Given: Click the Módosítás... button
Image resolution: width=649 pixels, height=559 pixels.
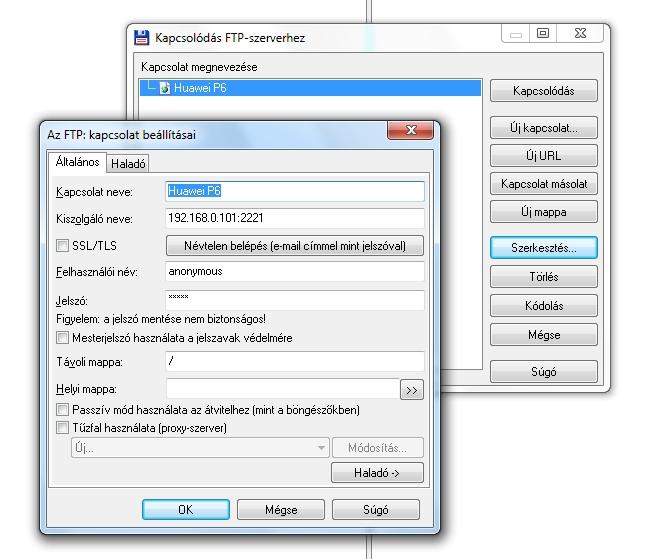Looking at the screenshot, I should (377, 448).
